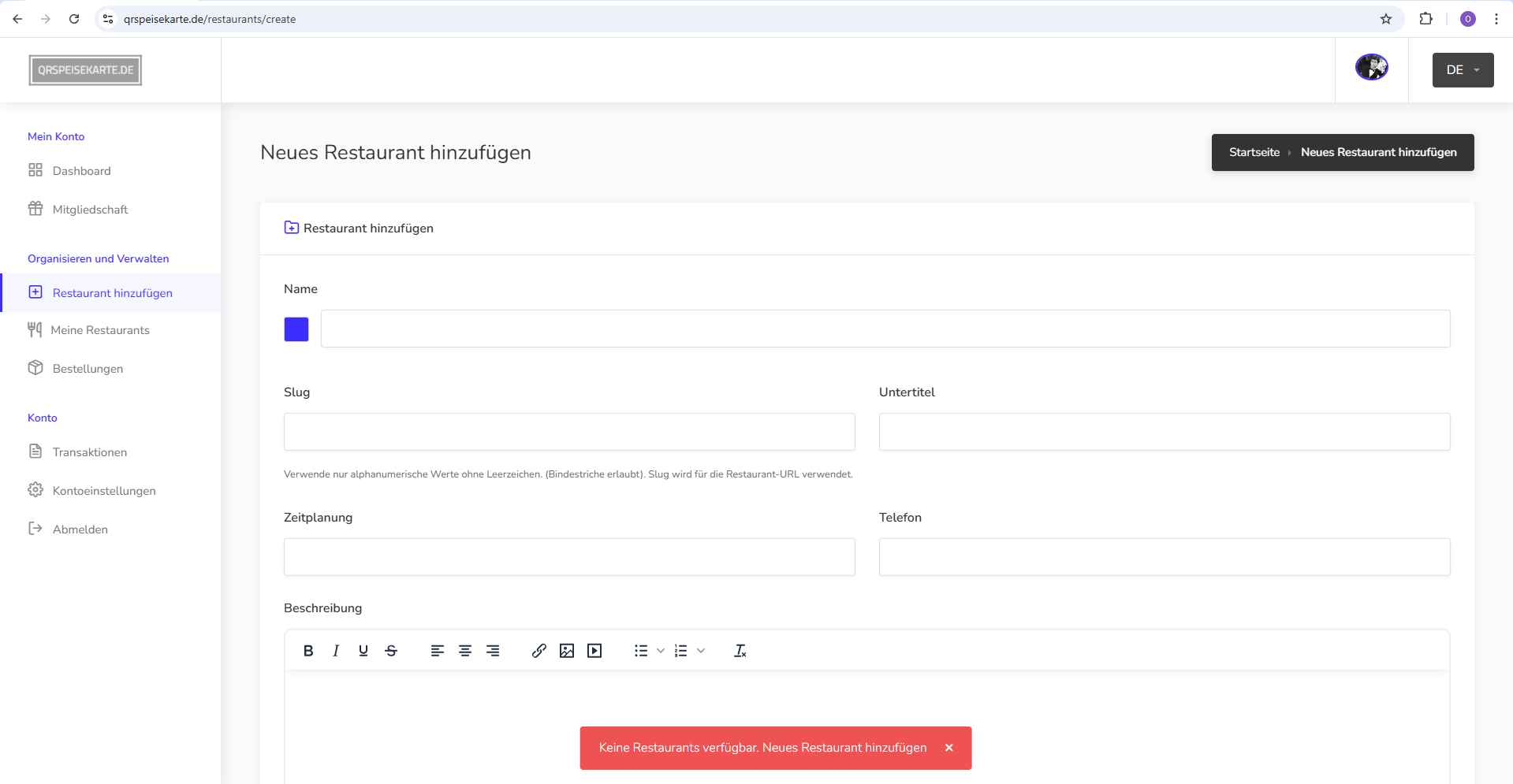
Task: Open the blue color picker swatch
Action: click(x=296, y=329)
